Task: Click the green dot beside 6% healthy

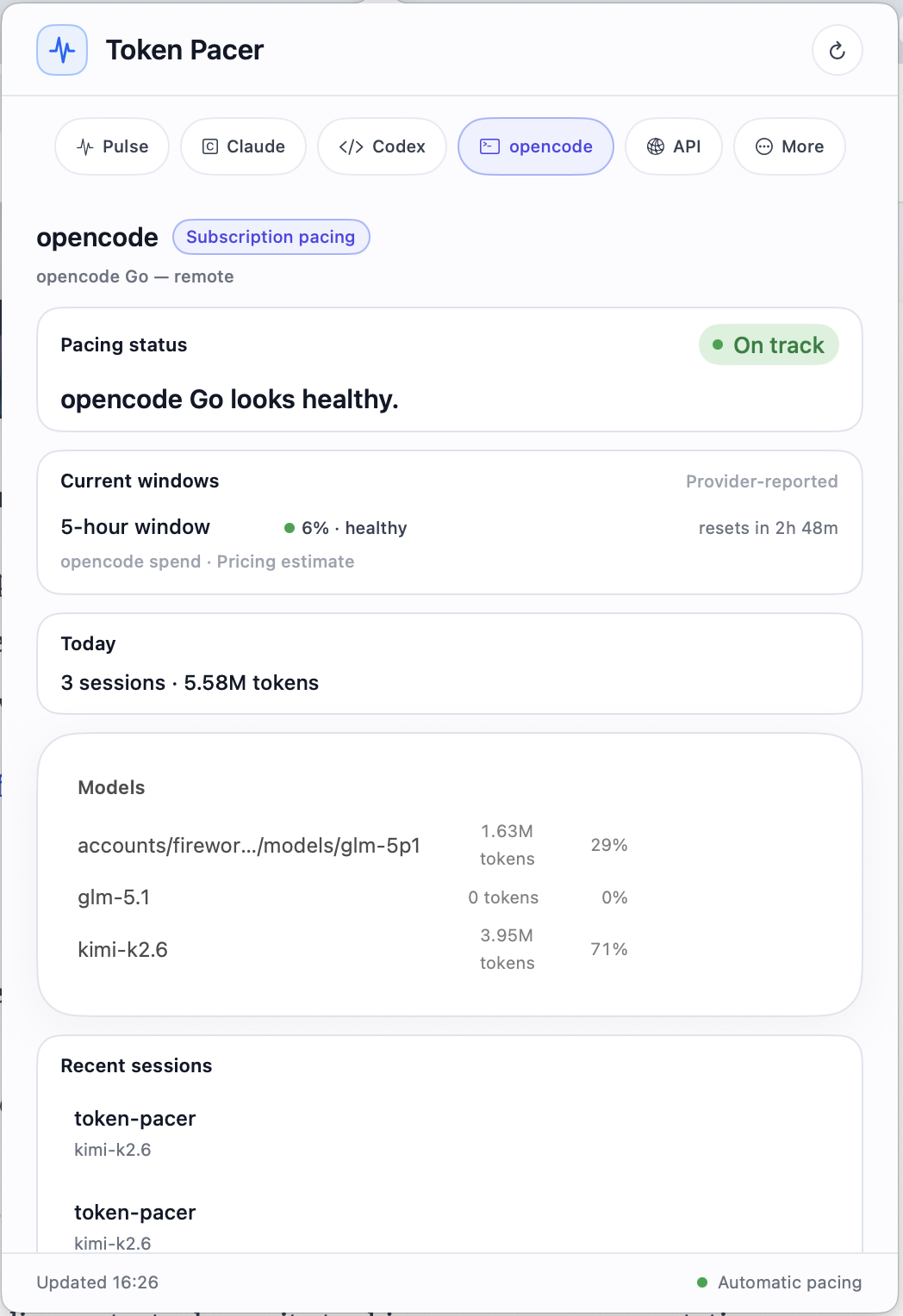Action: (x=290, y=528)
